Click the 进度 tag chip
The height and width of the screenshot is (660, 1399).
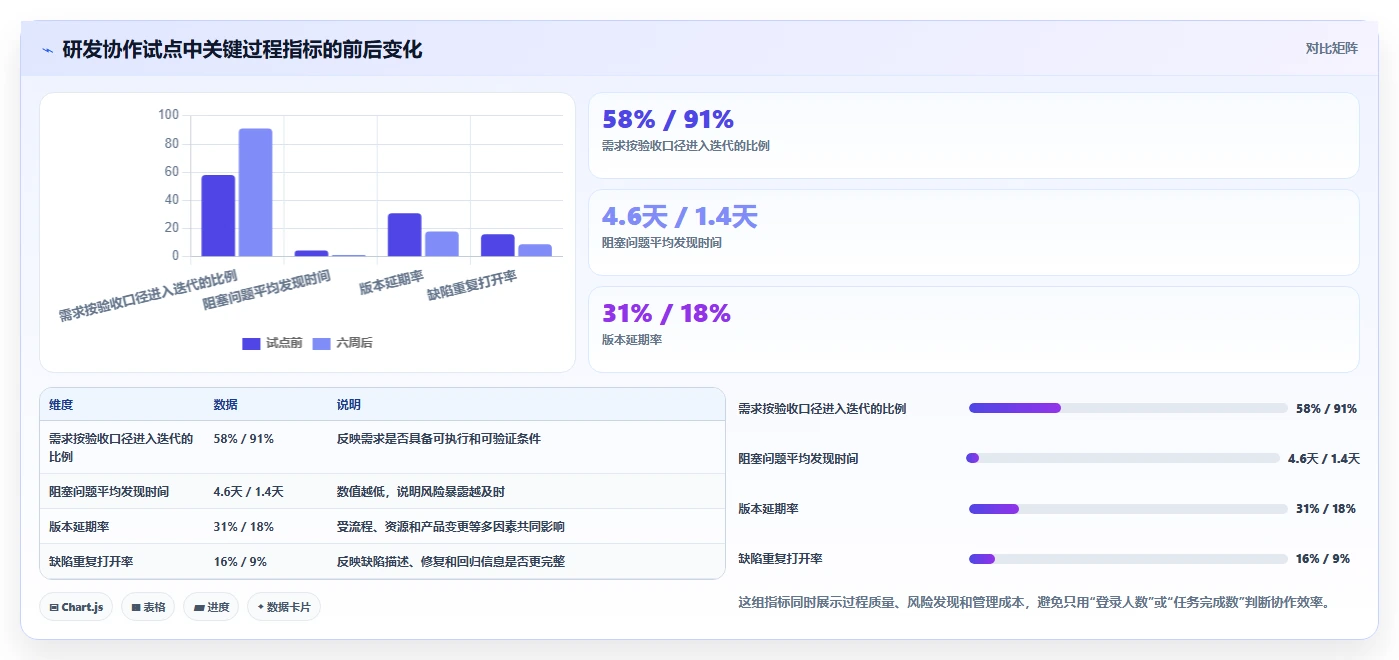pos(211,607)
